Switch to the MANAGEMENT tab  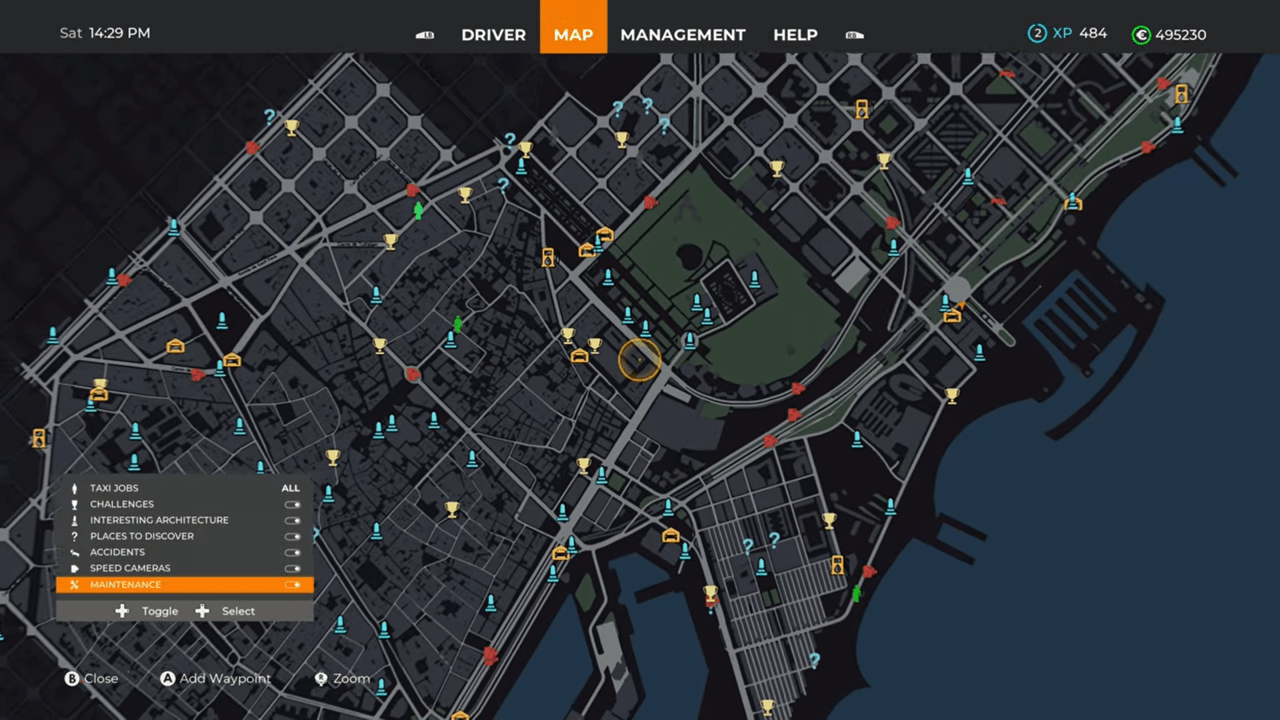683,35
